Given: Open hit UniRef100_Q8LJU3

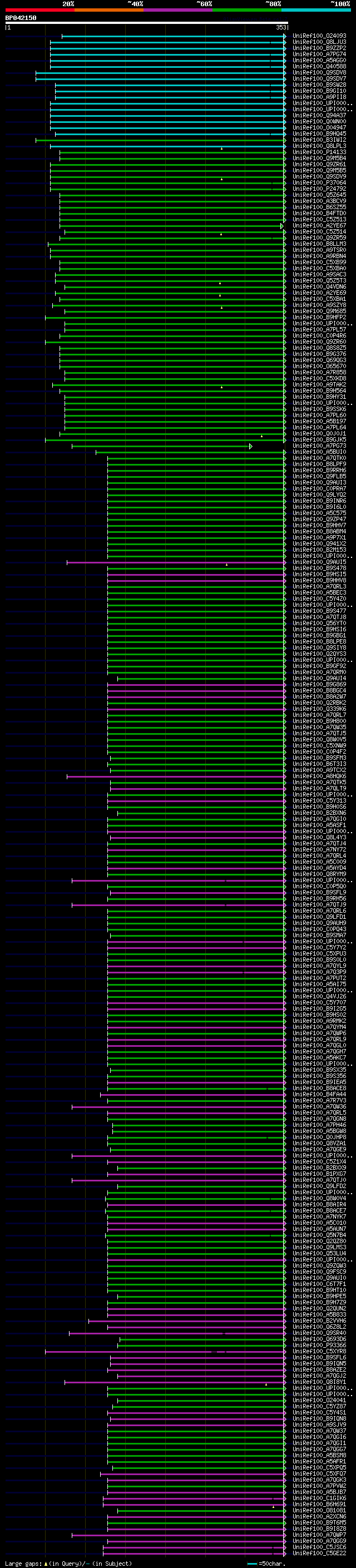Looking at the screenshot, I should coord(319,42).
